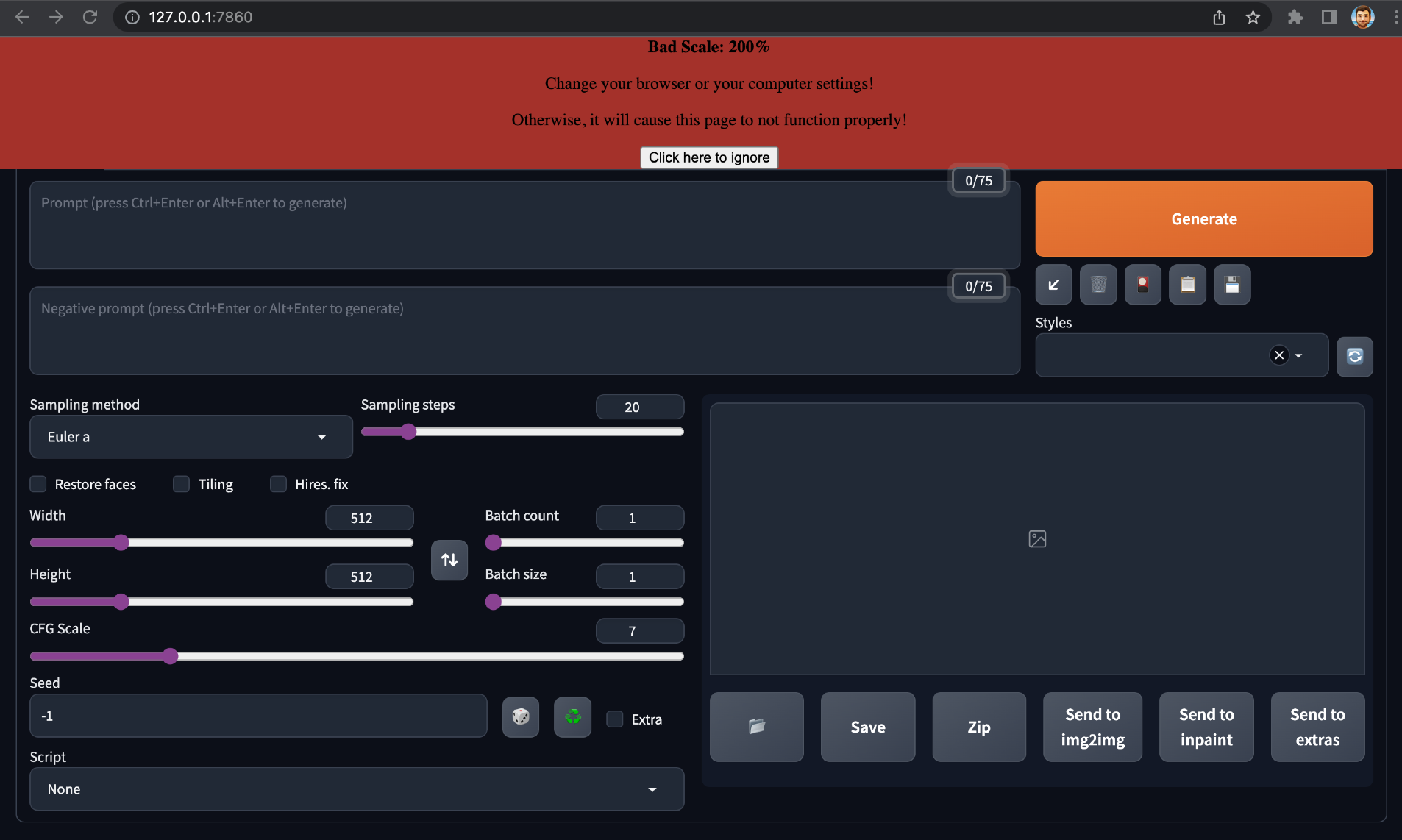1402x840 pixels.
Task: Show extra networks with red card icon
Action: (x=1142, y=285)
